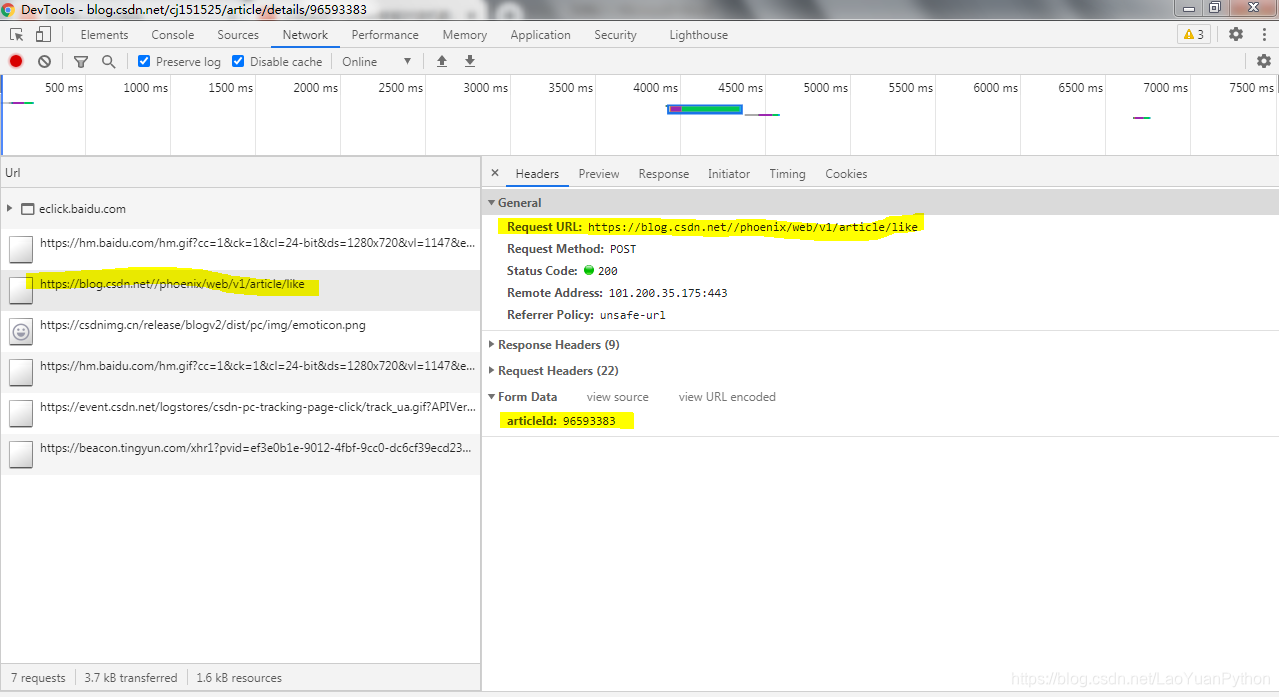Screen dimensions: 1279x697
Task: Click the articleId 96593383 form value
Action: point(589,421)
